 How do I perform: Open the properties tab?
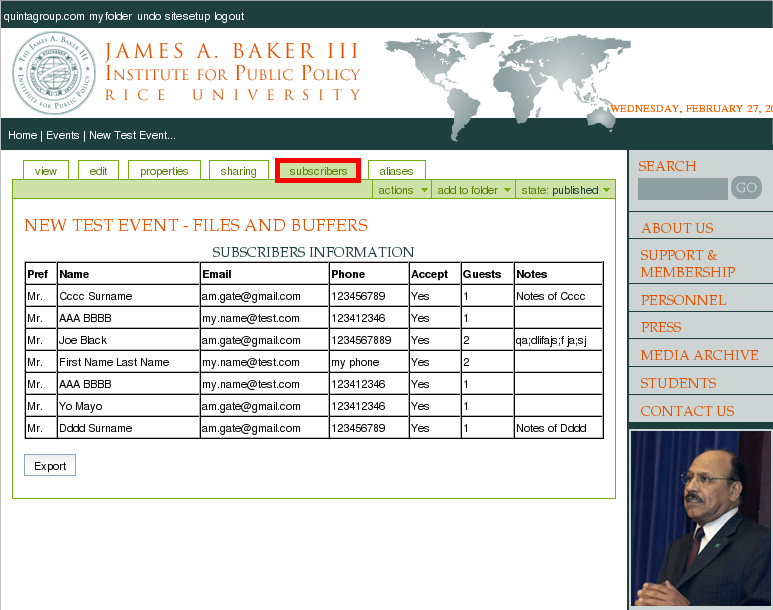(164, 171)
